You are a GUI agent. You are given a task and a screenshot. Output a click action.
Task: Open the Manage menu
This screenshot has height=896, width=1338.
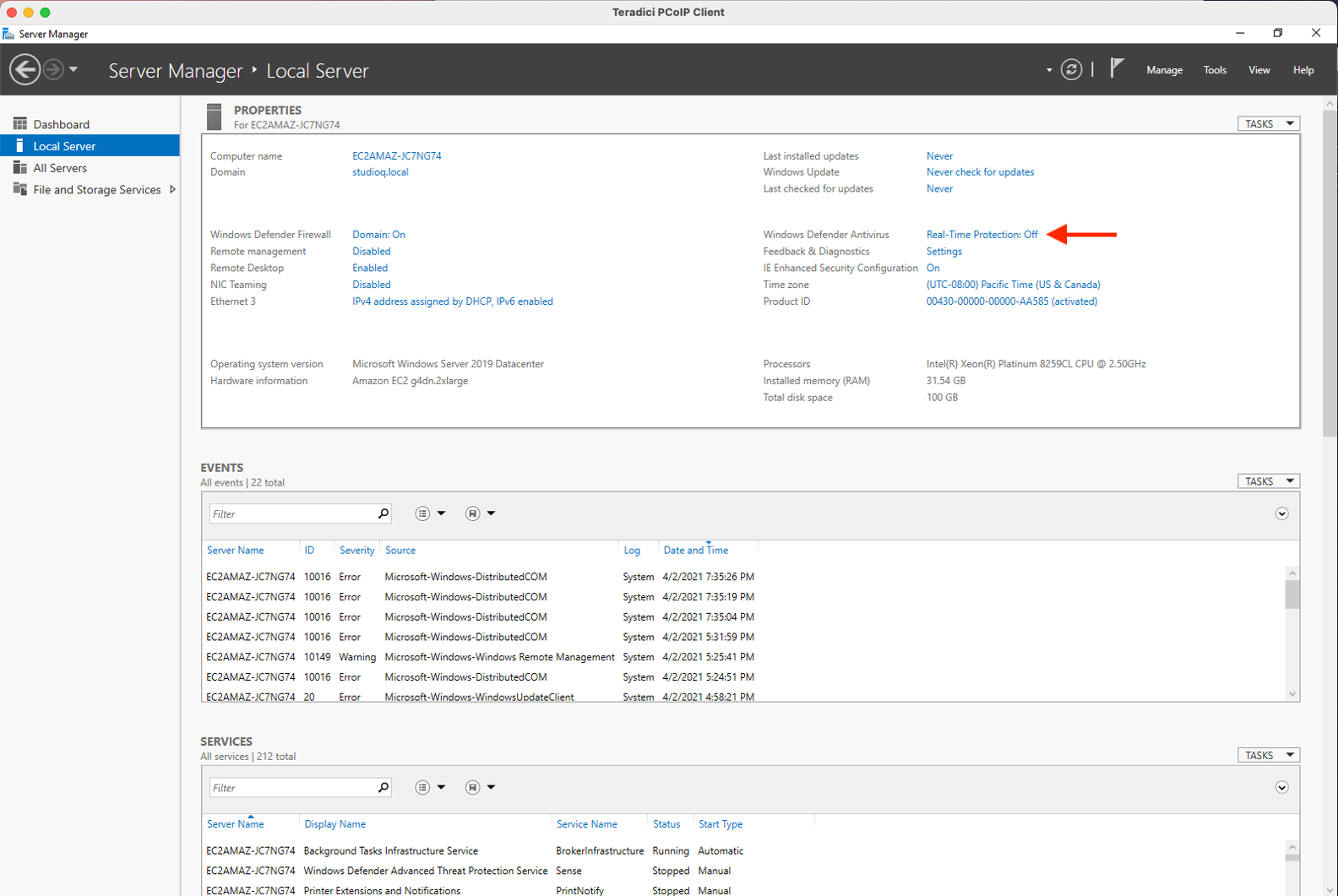(1164, 70)
